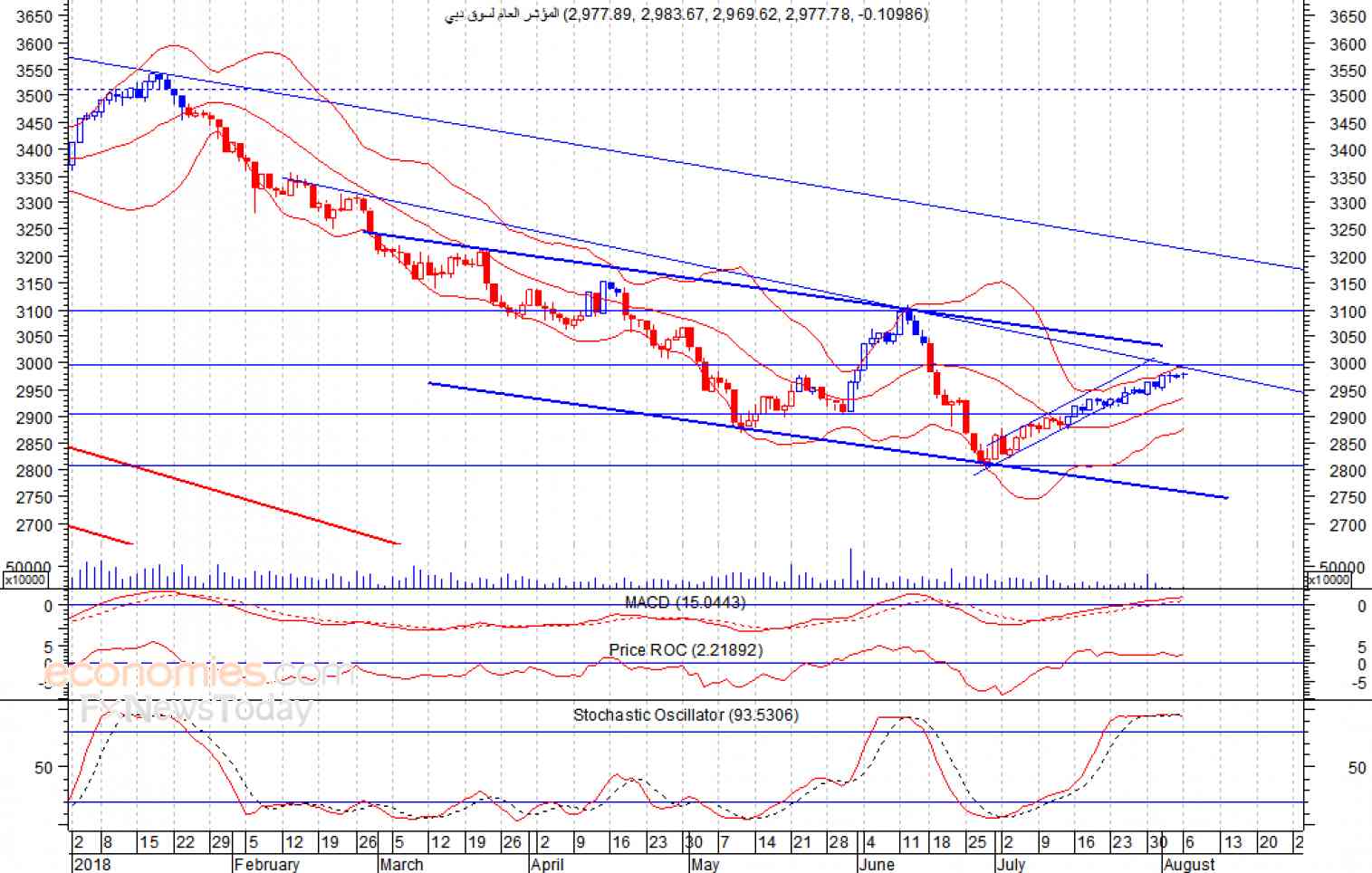Viewport: 1372px width, 873px height.
Task: Click date label 11 on the time axis
Action: click(910, 842)
